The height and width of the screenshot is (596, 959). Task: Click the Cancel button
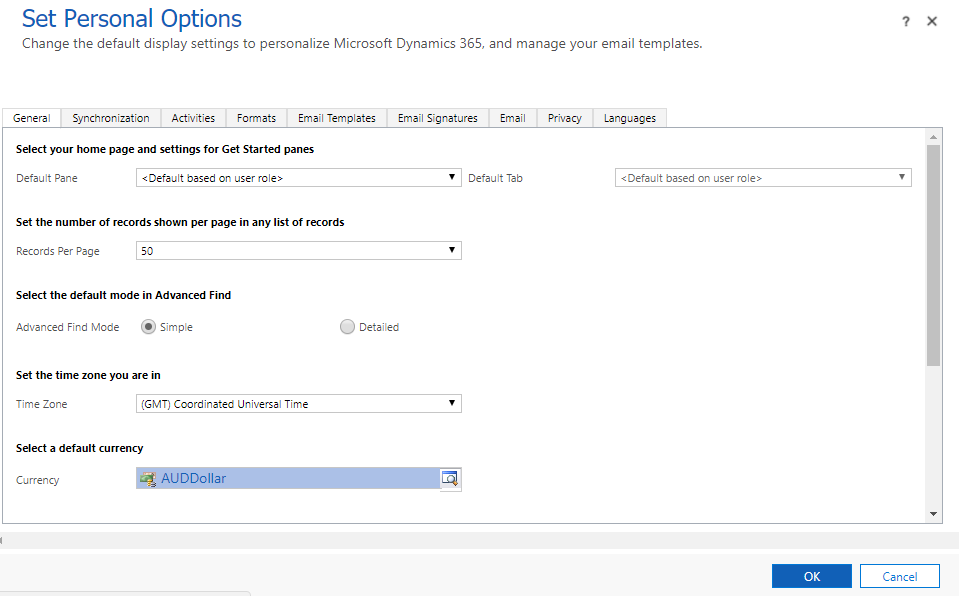point(900,576)
